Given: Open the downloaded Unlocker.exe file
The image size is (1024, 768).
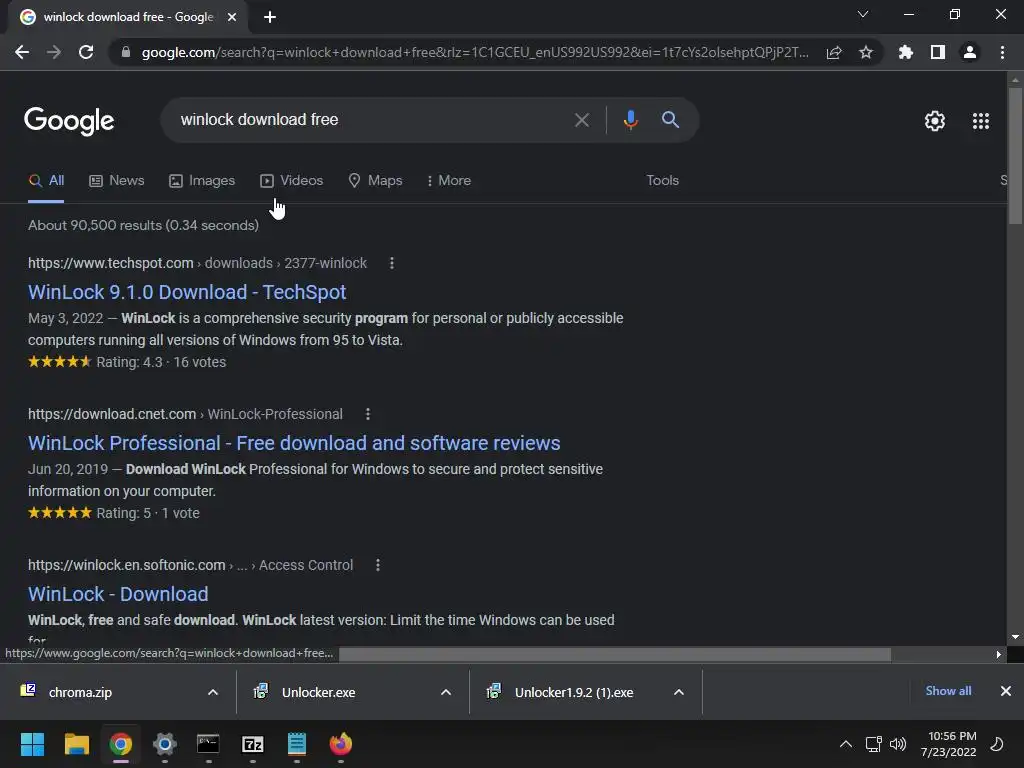Looking at the screenshot, I should point(319,692).
